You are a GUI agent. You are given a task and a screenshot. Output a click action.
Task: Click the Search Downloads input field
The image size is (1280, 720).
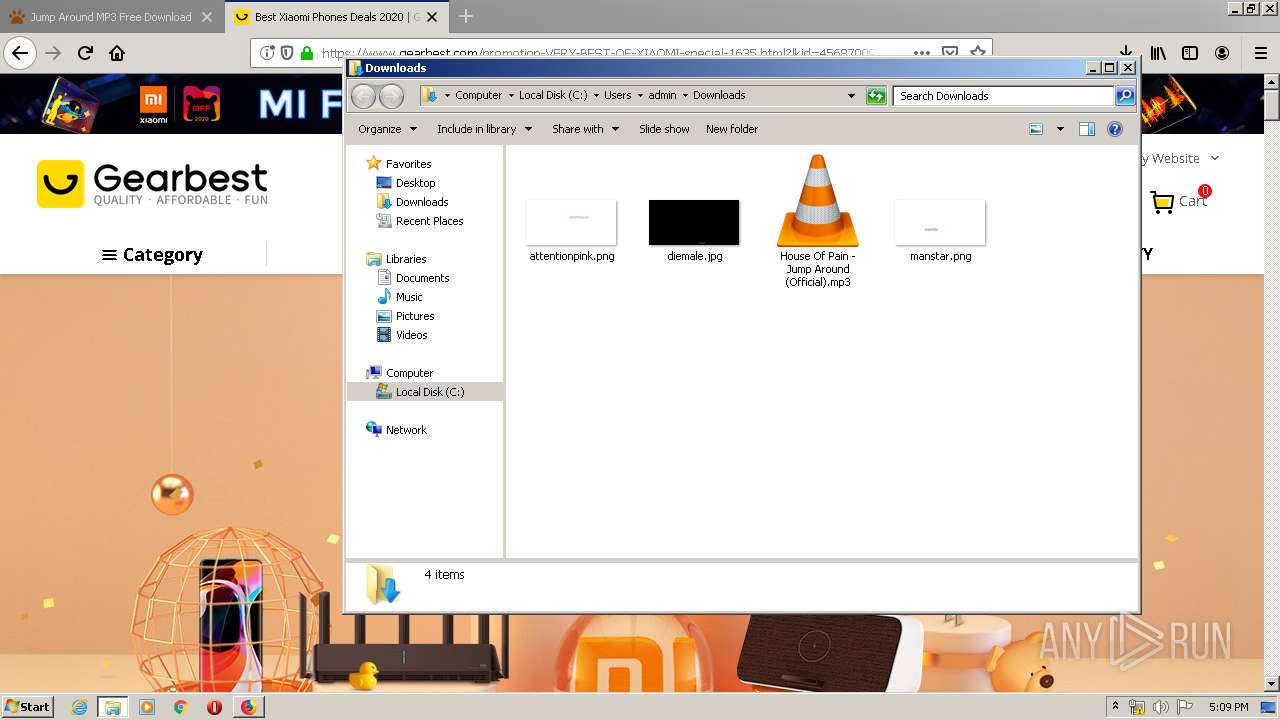1003,96
